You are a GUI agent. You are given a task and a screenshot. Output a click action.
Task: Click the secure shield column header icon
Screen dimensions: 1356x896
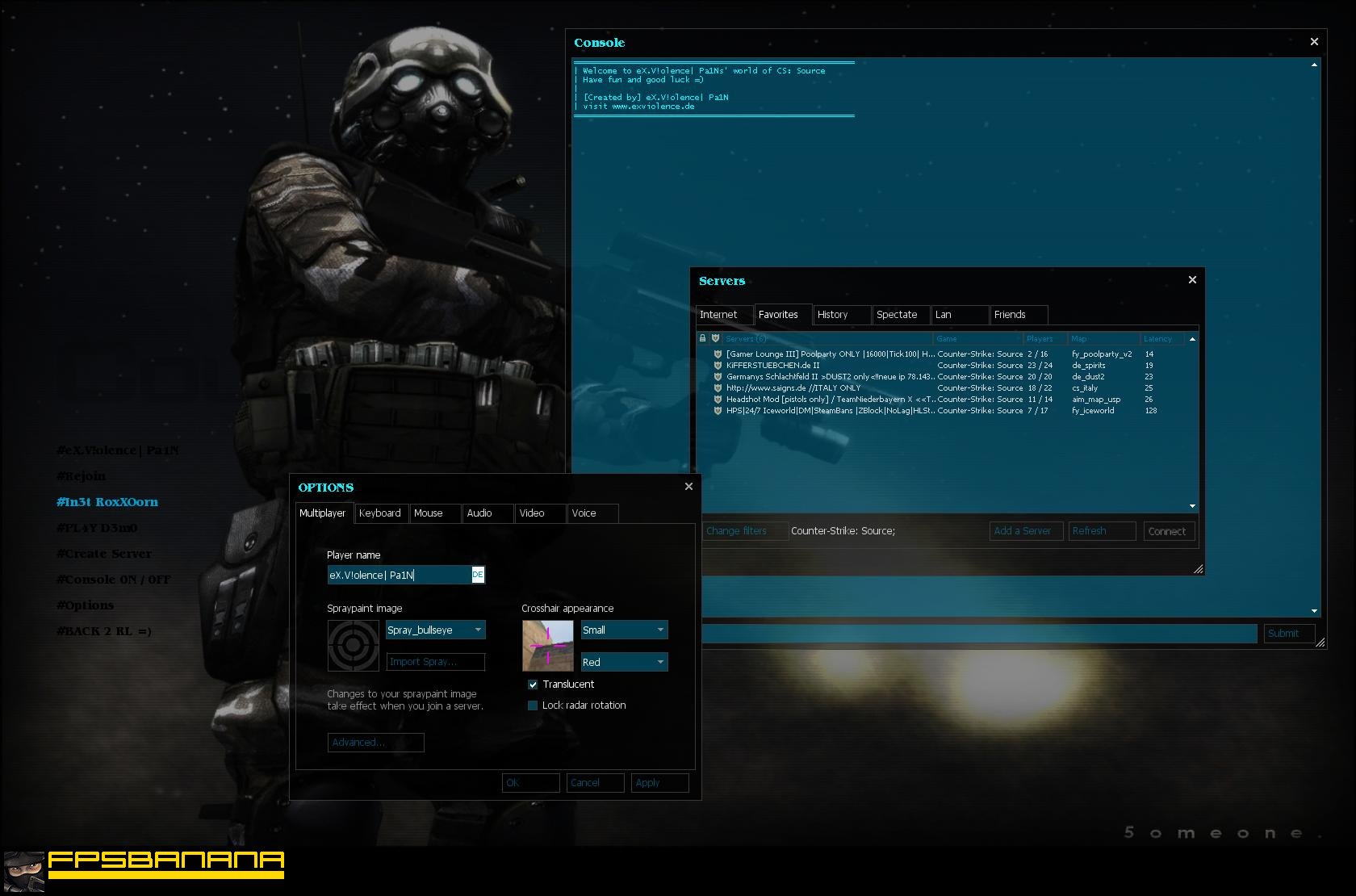[715, 338]
